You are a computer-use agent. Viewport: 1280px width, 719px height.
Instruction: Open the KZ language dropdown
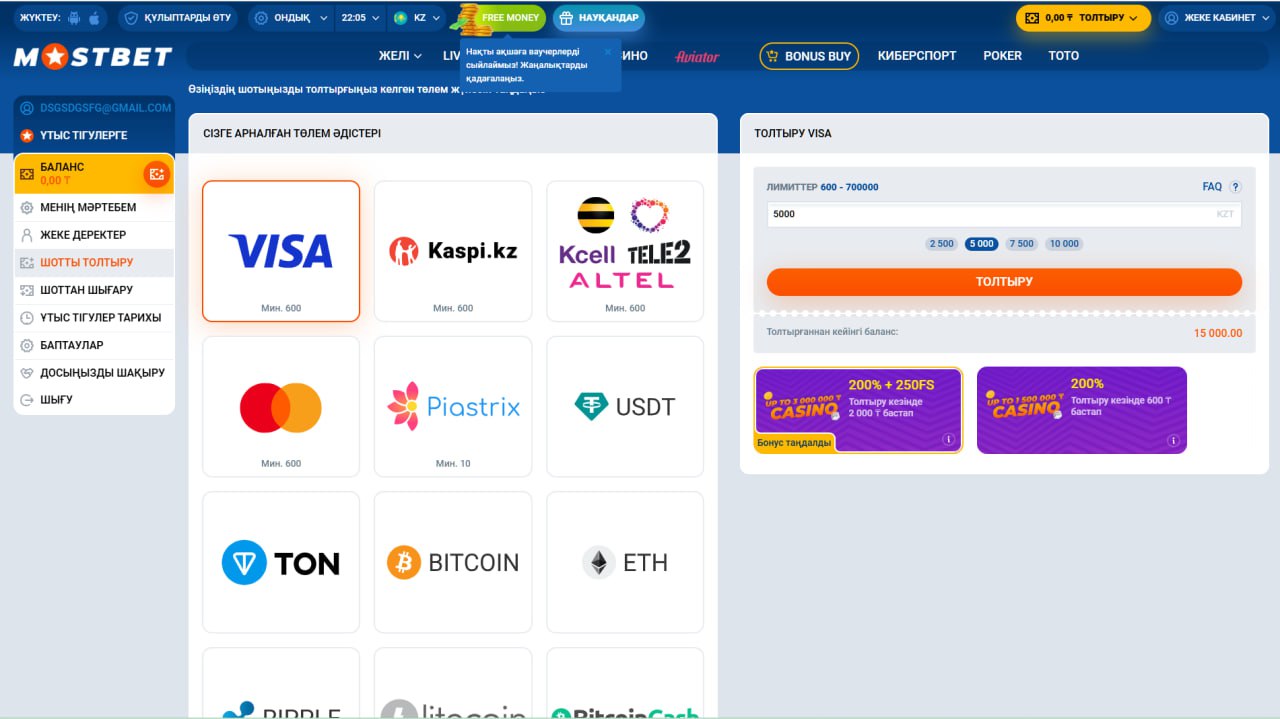coord(416,18)
